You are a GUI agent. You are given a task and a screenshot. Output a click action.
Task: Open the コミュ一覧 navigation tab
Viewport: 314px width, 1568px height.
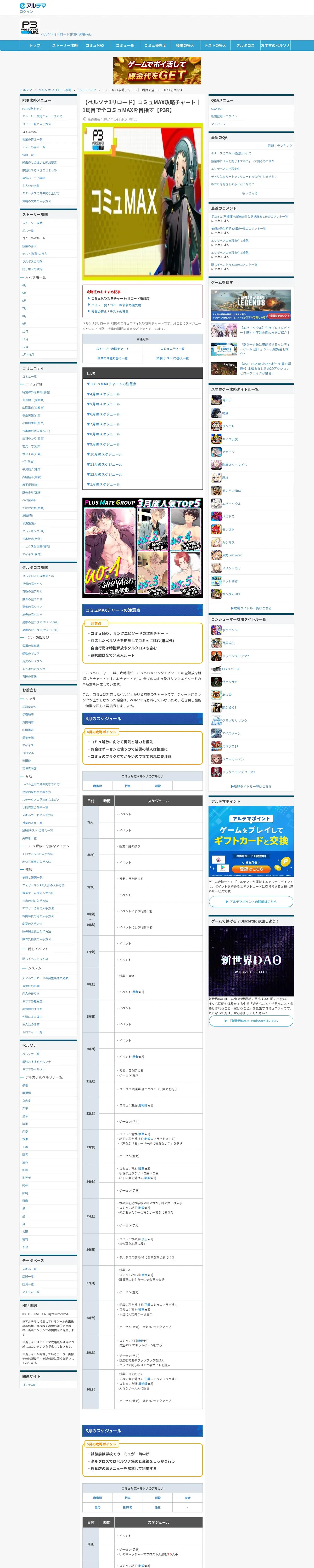pyautogui.click(x=125, y=46)
